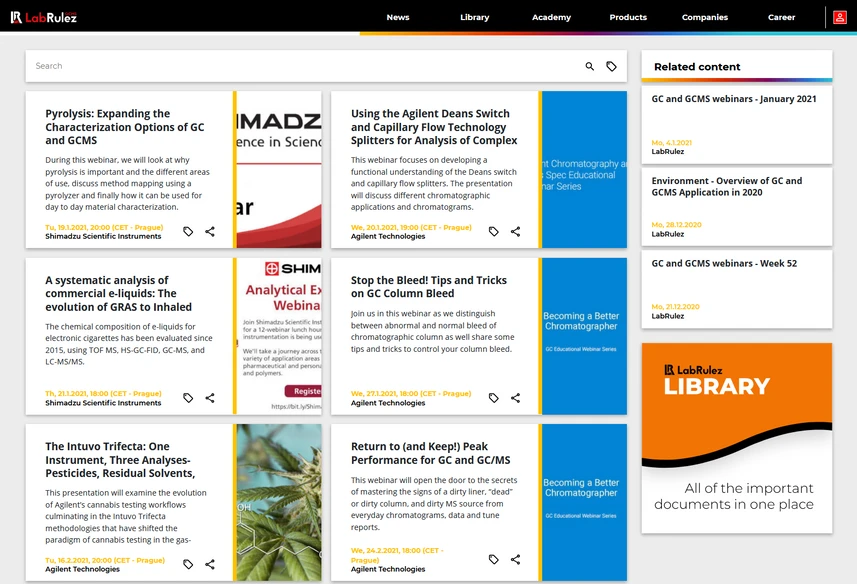Open the News menu

coord(398,17)
